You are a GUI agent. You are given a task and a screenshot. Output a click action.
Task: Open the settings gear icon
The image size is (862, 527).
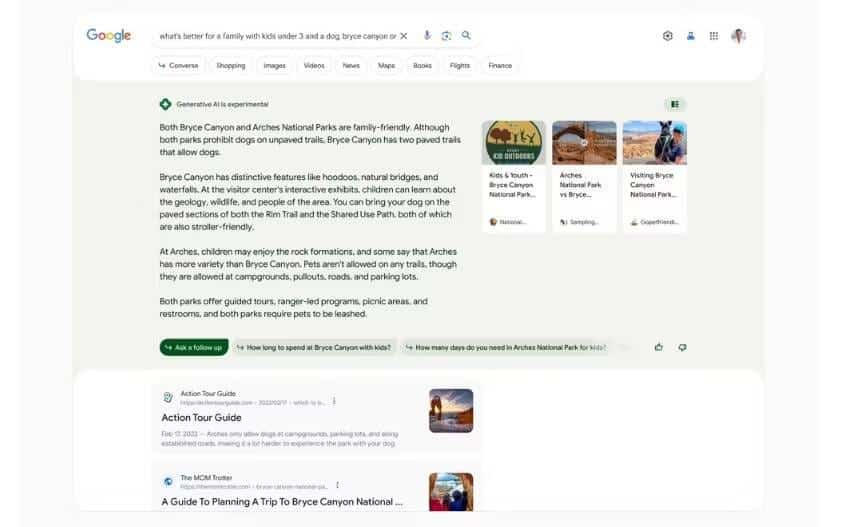point(667,36)
